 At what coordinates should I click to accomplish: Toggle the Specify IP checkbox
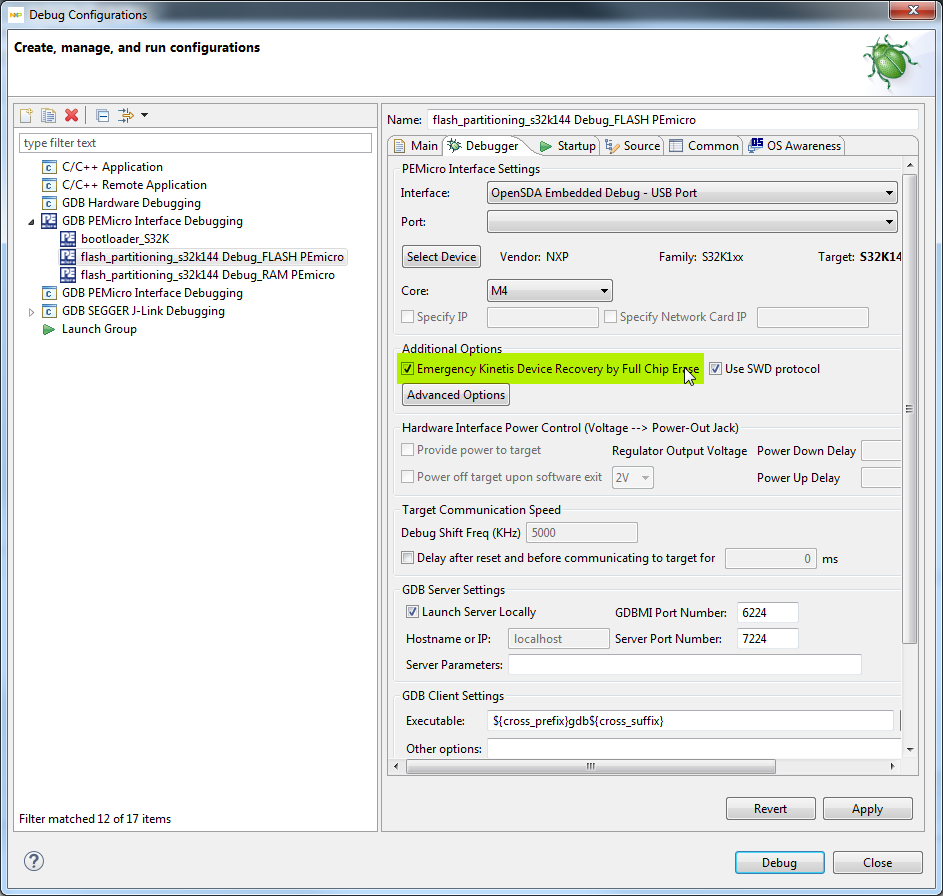pos(408,316)
